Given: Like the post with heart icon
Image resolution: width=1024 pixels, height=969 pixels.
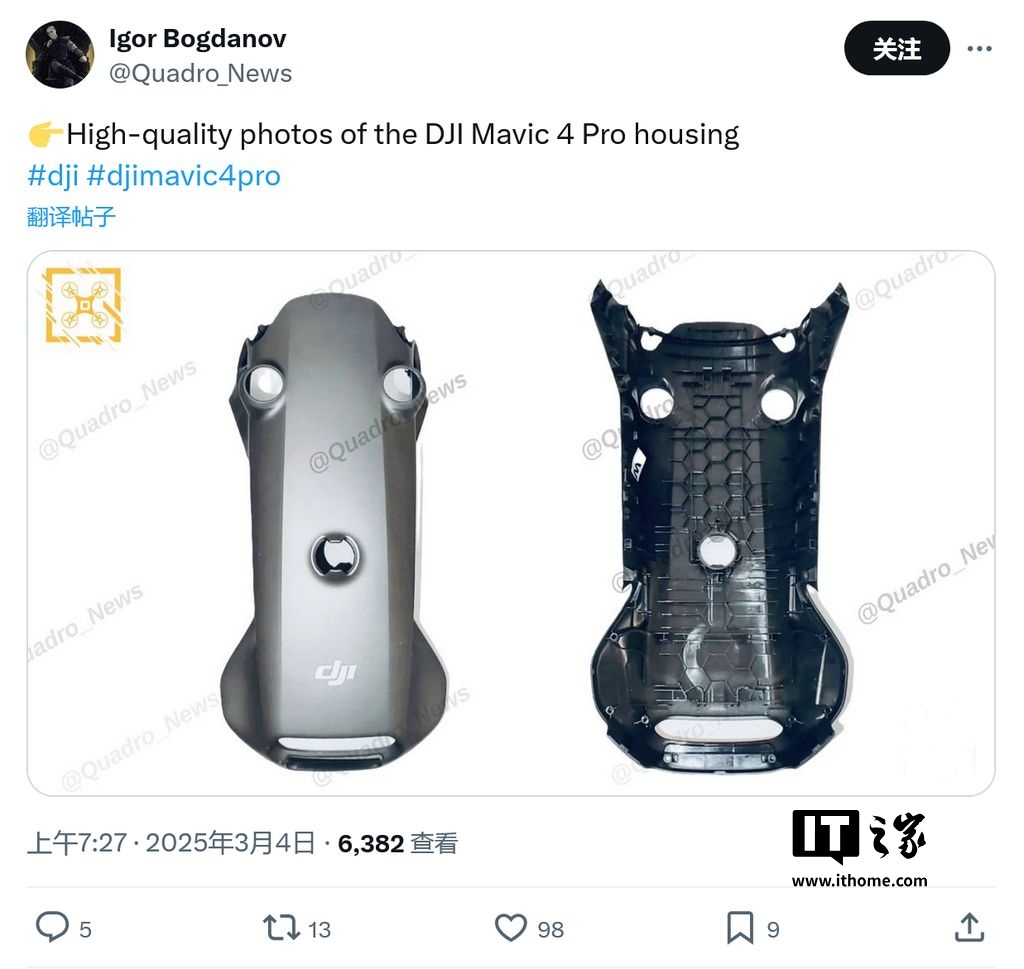Looking at the screenshot, I should (x=511, y=928).
